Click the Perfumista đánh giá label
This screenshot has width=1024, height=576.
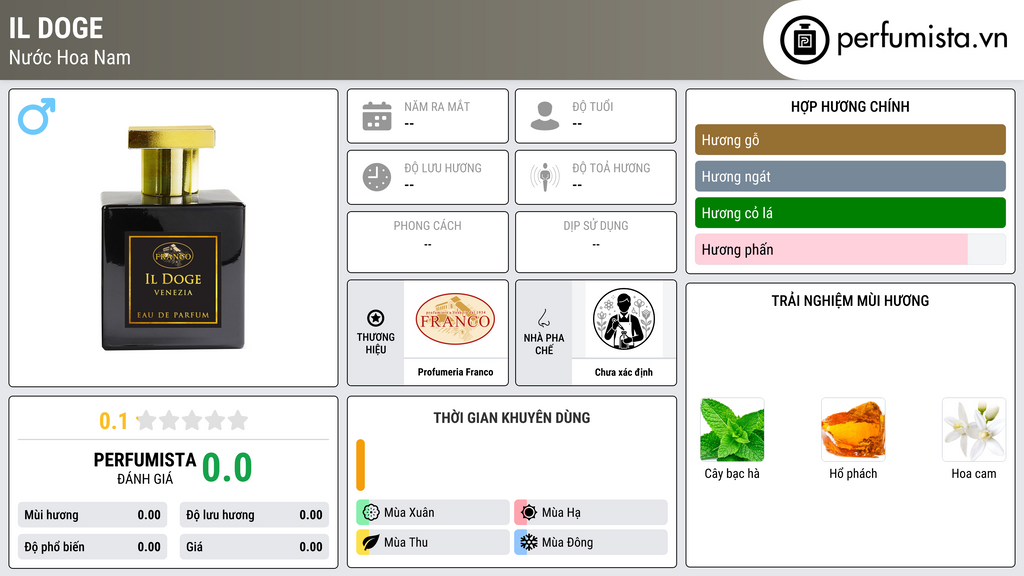[x=145, y=468]
